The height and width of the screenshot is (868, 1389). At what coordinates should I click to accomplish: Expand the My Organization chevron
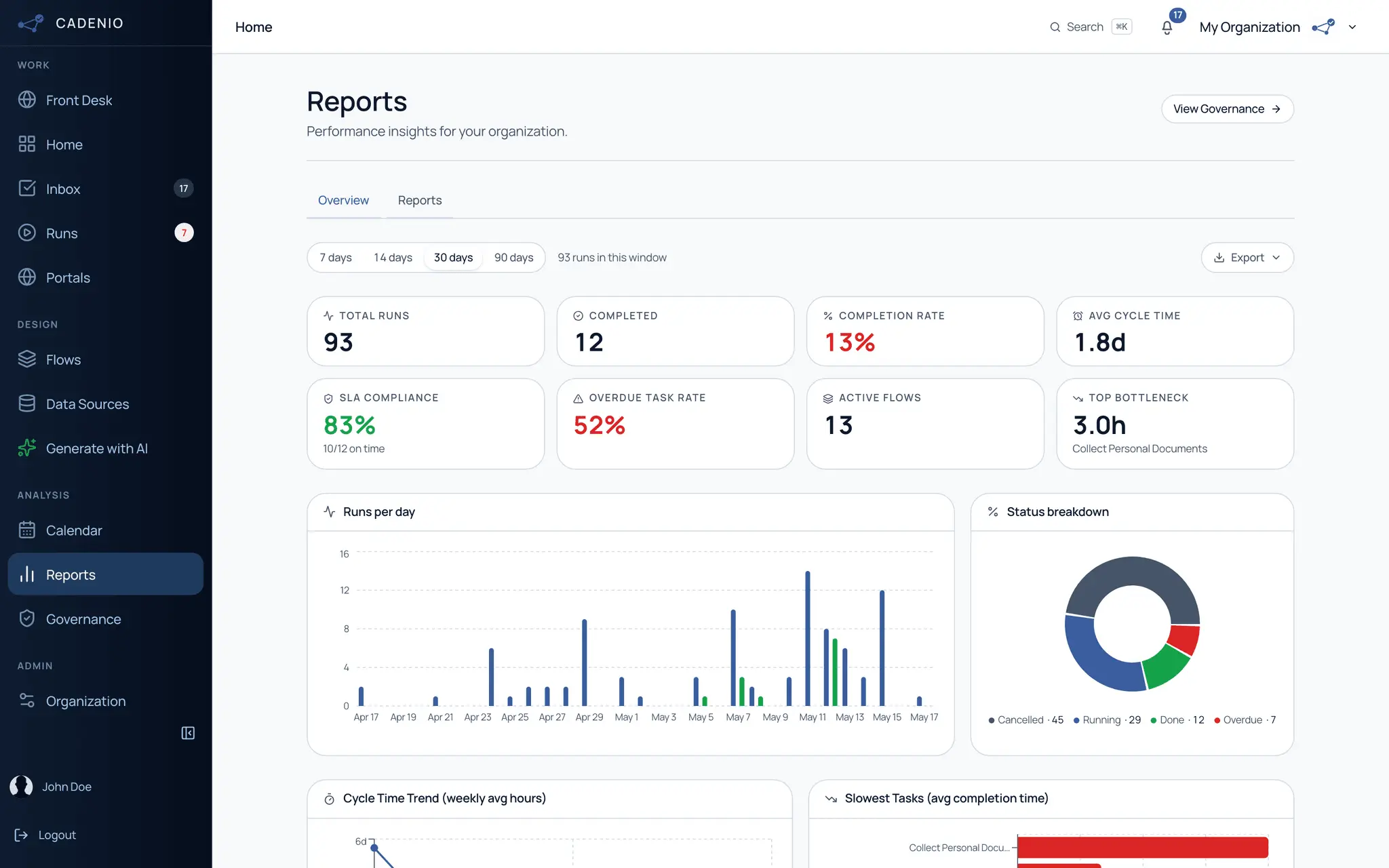point(1352,27)
